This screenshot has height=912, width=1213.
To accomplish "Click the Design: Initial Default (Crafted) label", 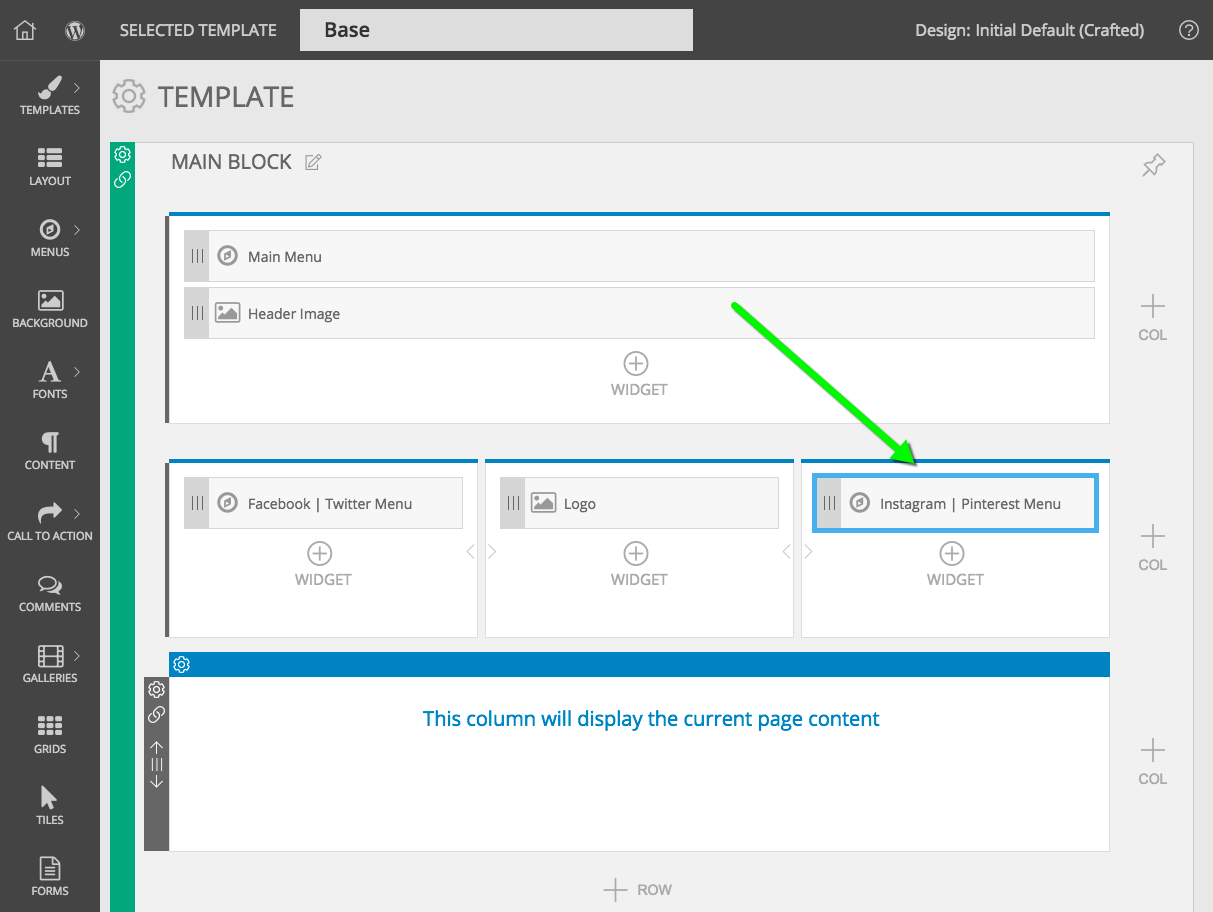I will click(1030, 30).
